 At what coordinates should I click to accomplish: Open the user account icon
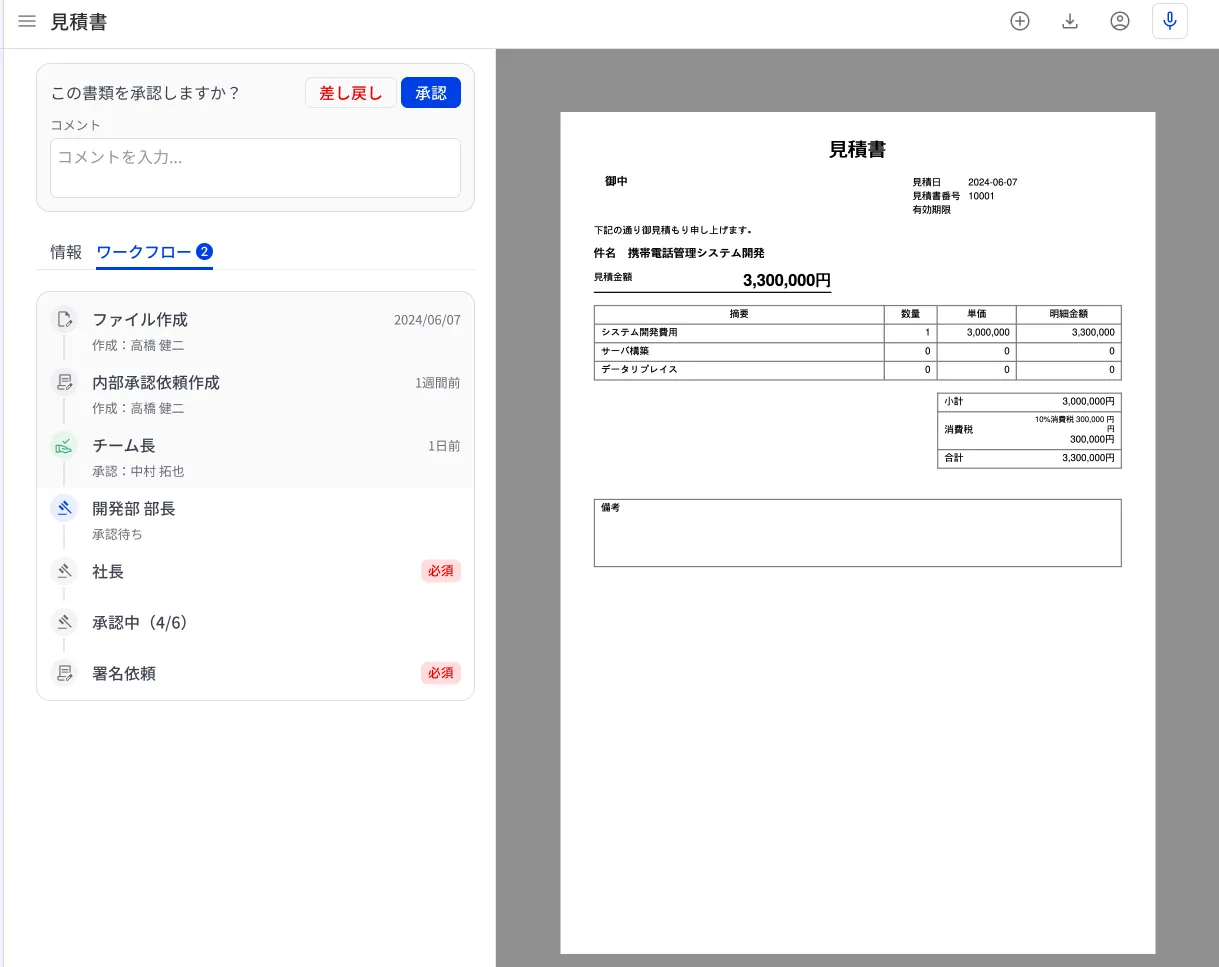pos(1120,21)
